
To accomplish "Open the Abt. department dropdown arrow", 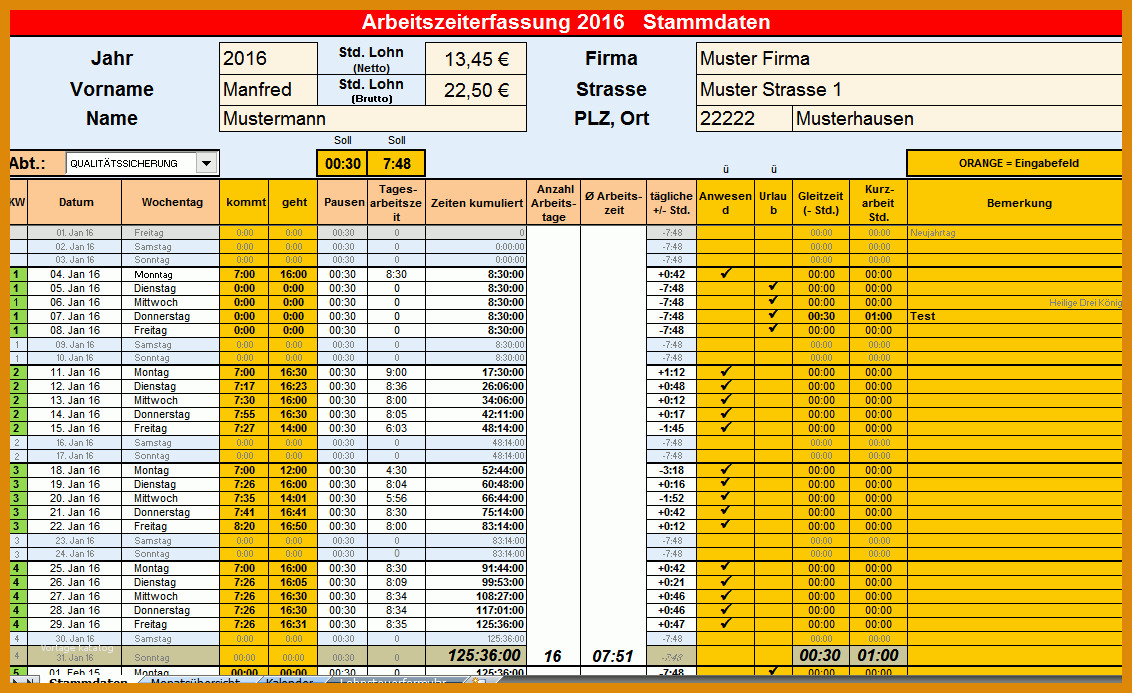I will [x=206, y=163].
